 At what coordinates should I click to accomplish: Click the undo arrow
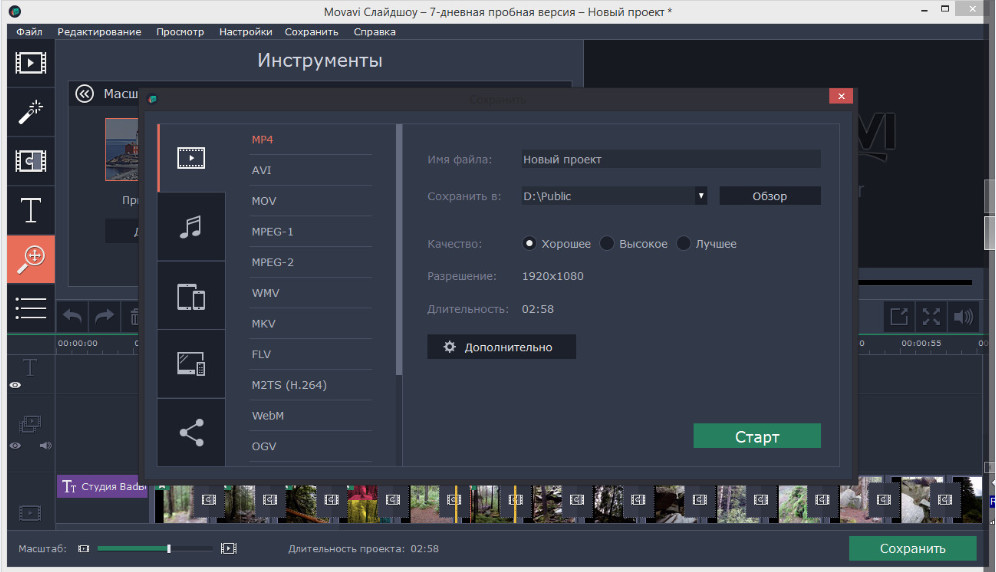[x=72, y=316]
